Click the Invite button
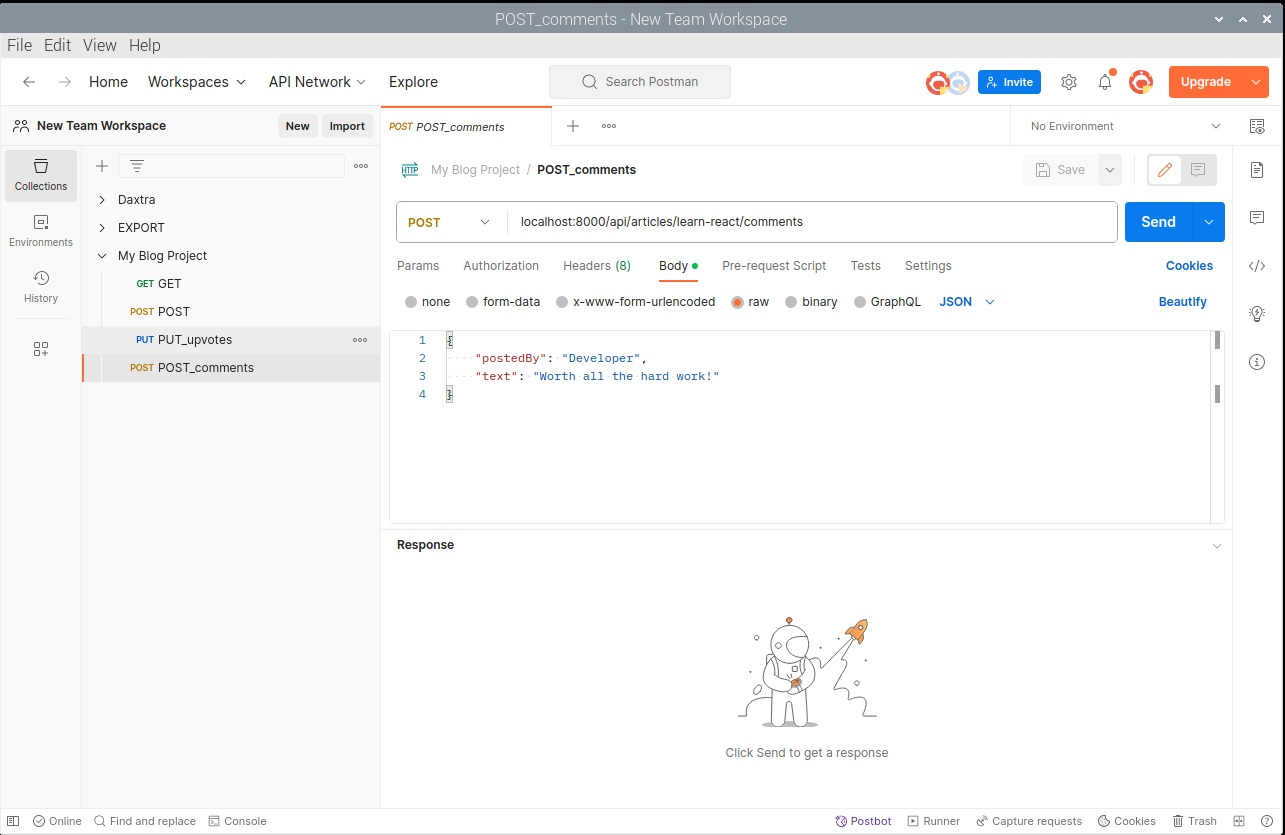1285x835 pixels. [1009, 82]
